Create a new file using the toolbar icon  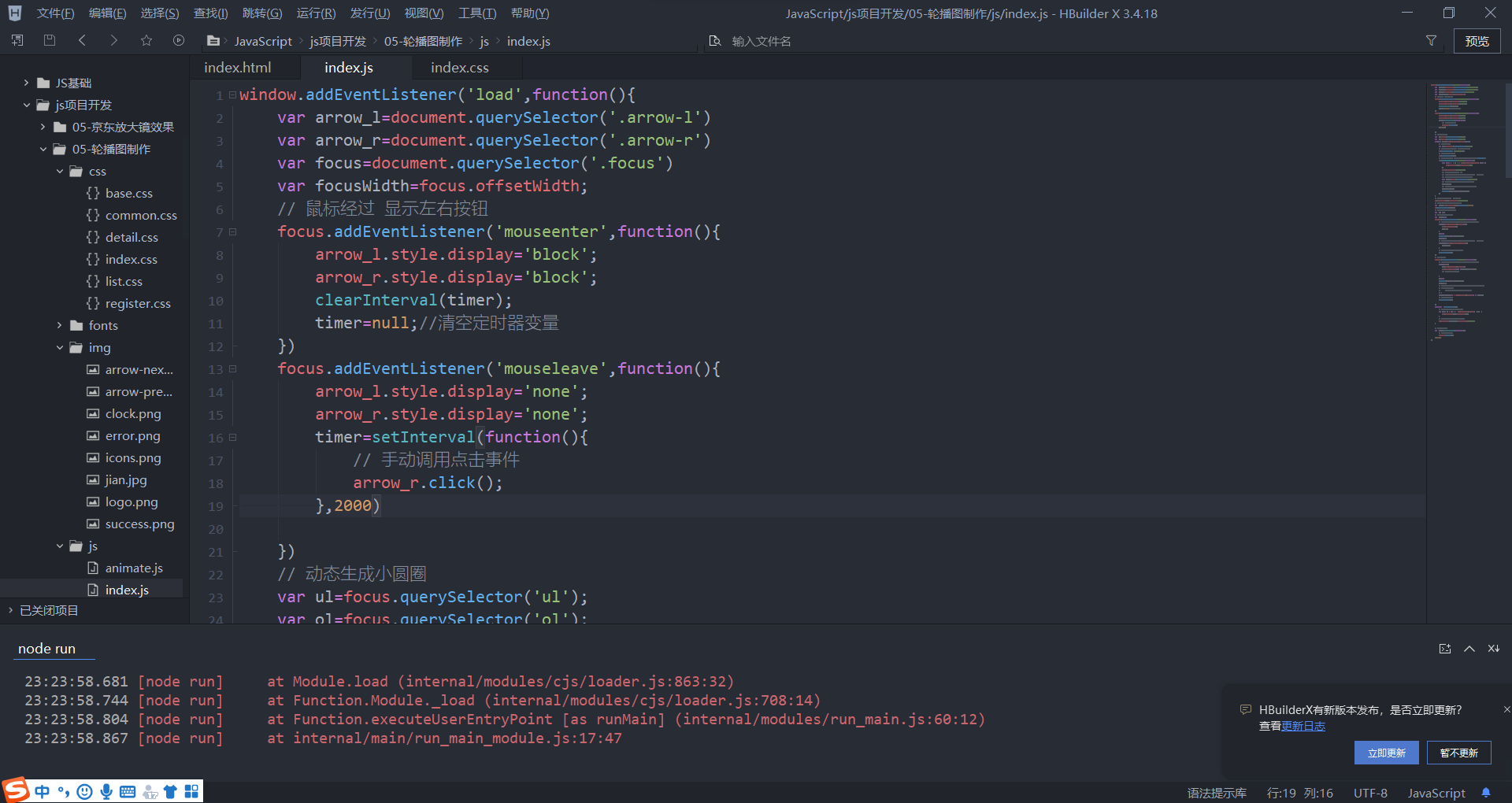click(17, 40)
